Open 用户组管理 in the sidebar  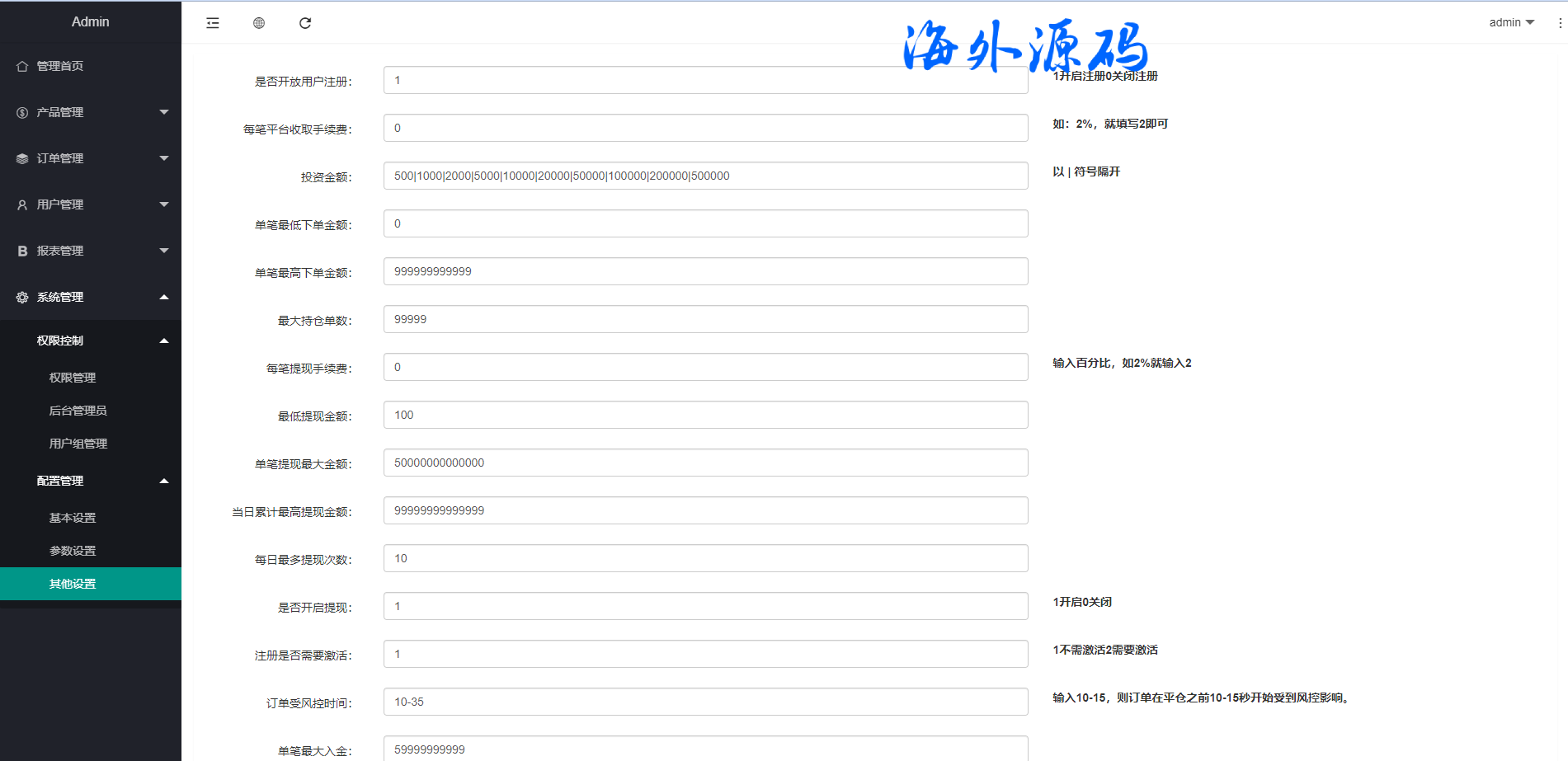pyautogui.click(x=78, y=444)
